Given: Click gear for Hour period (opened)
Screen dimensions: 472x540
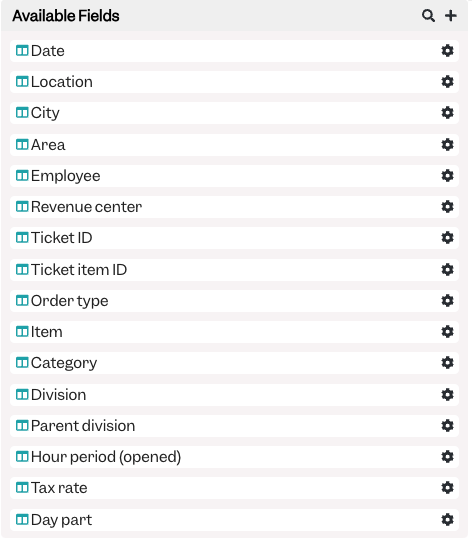Looking at the screenshot, I should 447,457.
